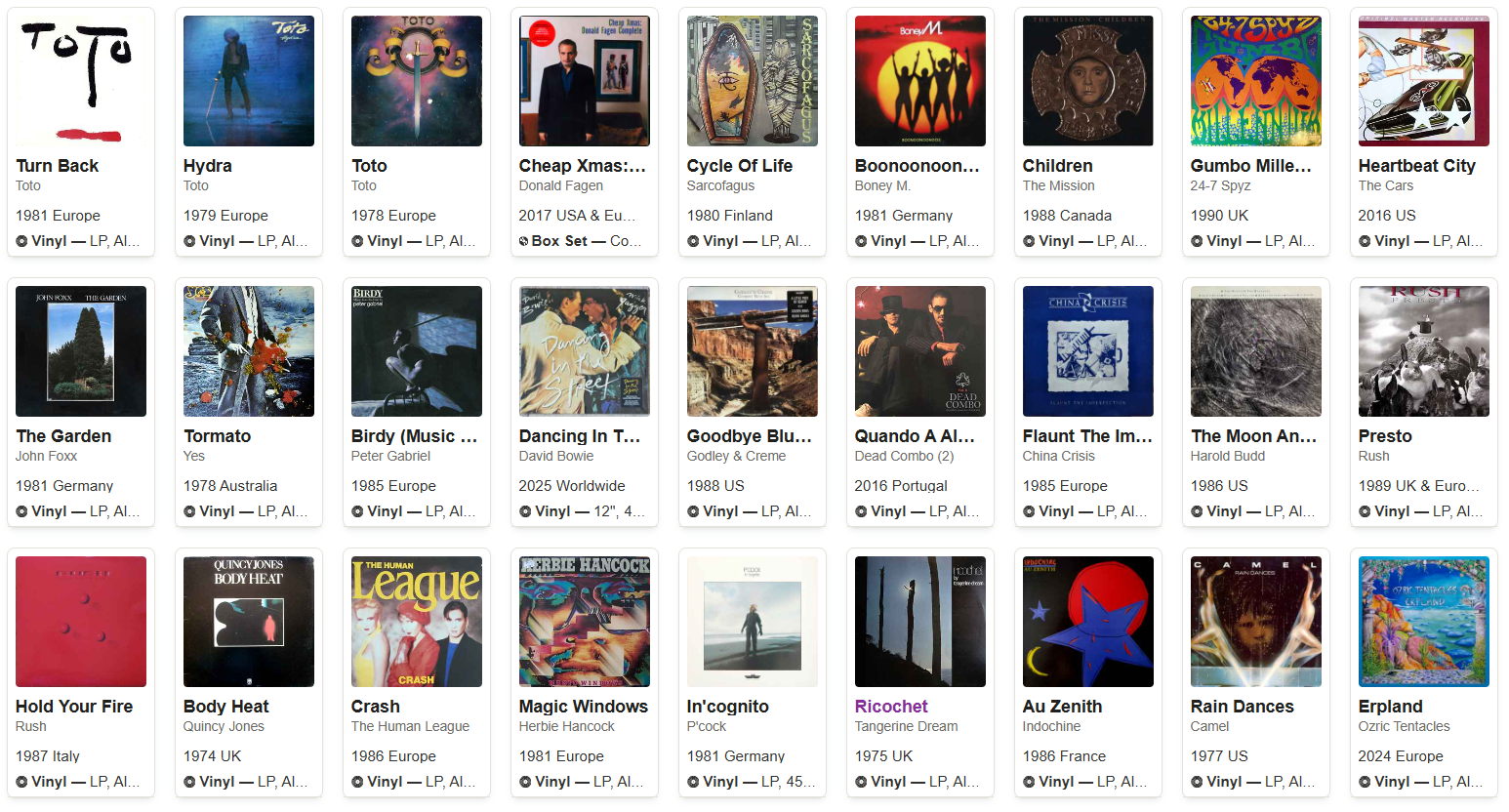Click the vinyl icon under Cycle Of Life
This screenshot has height=812, width=1509.
[x=693, y=241]
